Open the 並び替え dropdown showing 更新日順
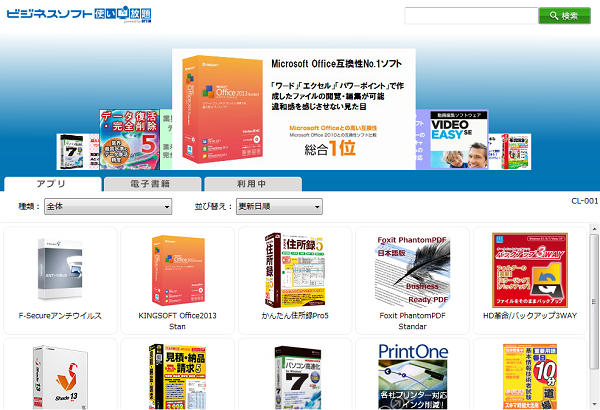The width and height of the screenshot is (600, 410). pos(279,206)
